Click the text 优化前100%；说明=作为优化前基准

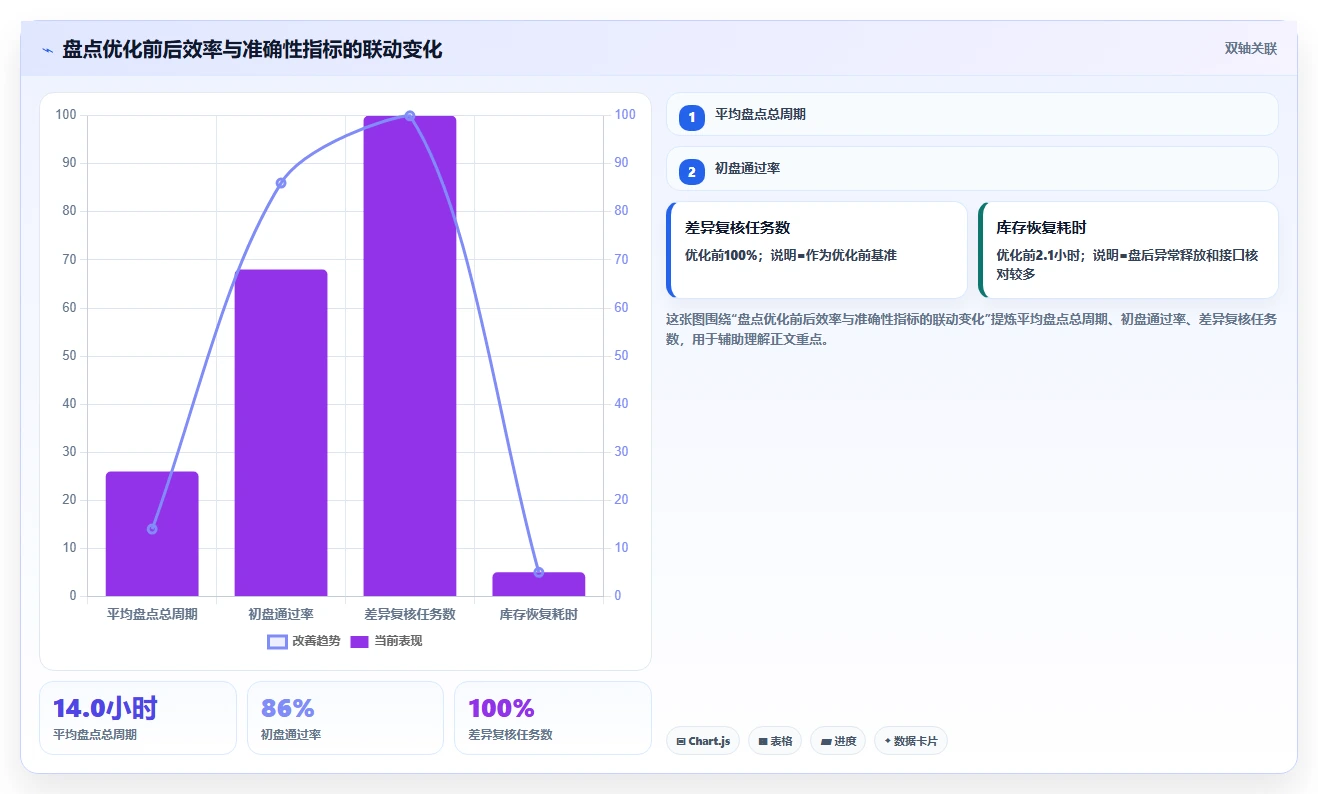tap(791, 255)
